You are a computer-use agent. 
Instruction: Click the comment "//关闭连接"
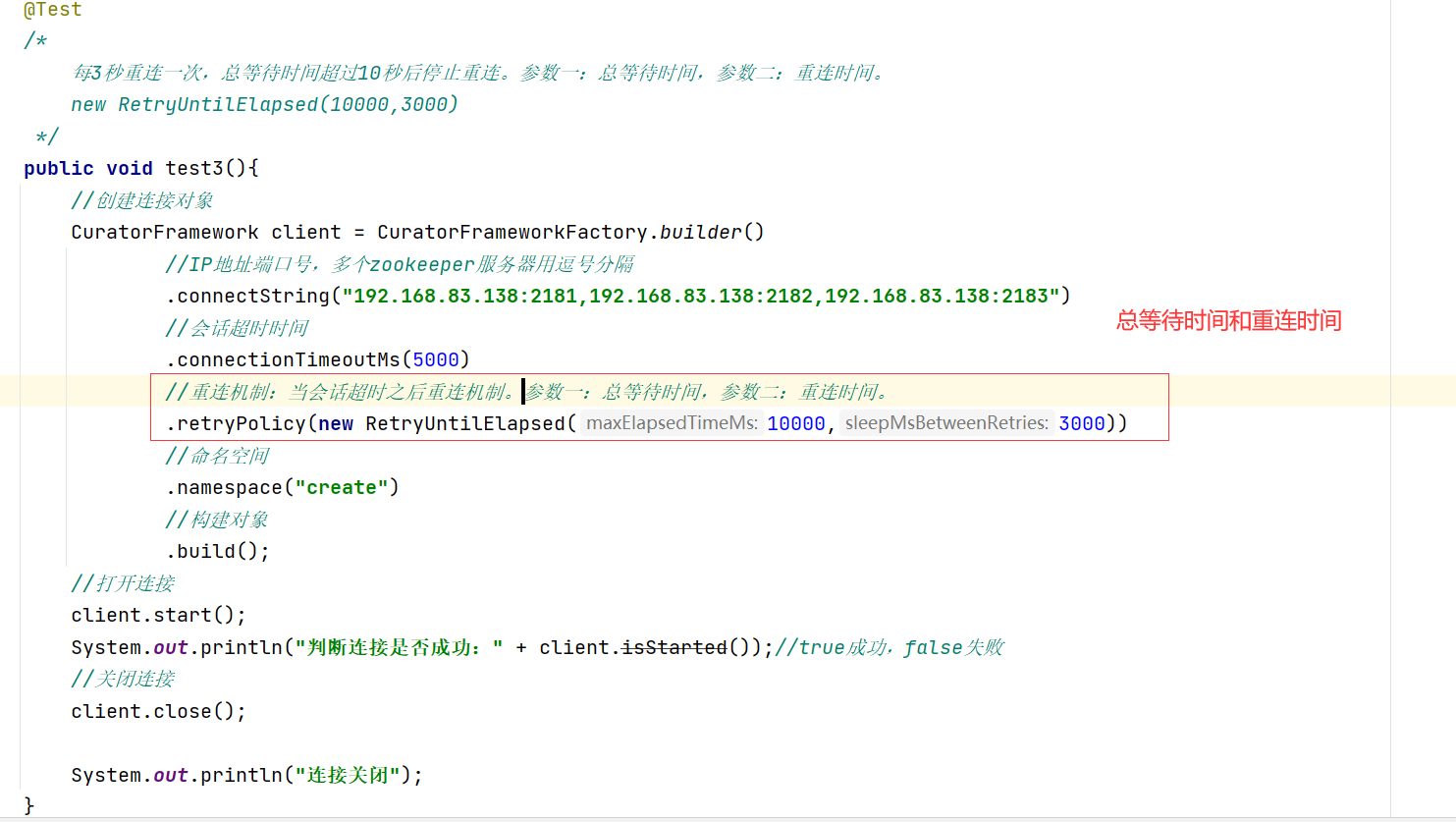coord(123,679)
